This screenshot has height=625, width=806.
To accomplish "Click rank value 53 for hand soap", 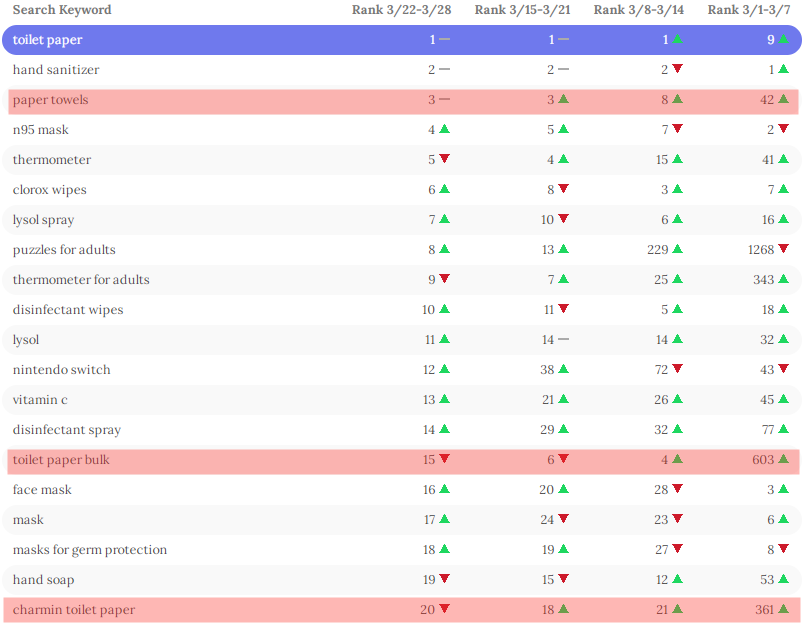I will pyautogui.click(x=767, y=580).
